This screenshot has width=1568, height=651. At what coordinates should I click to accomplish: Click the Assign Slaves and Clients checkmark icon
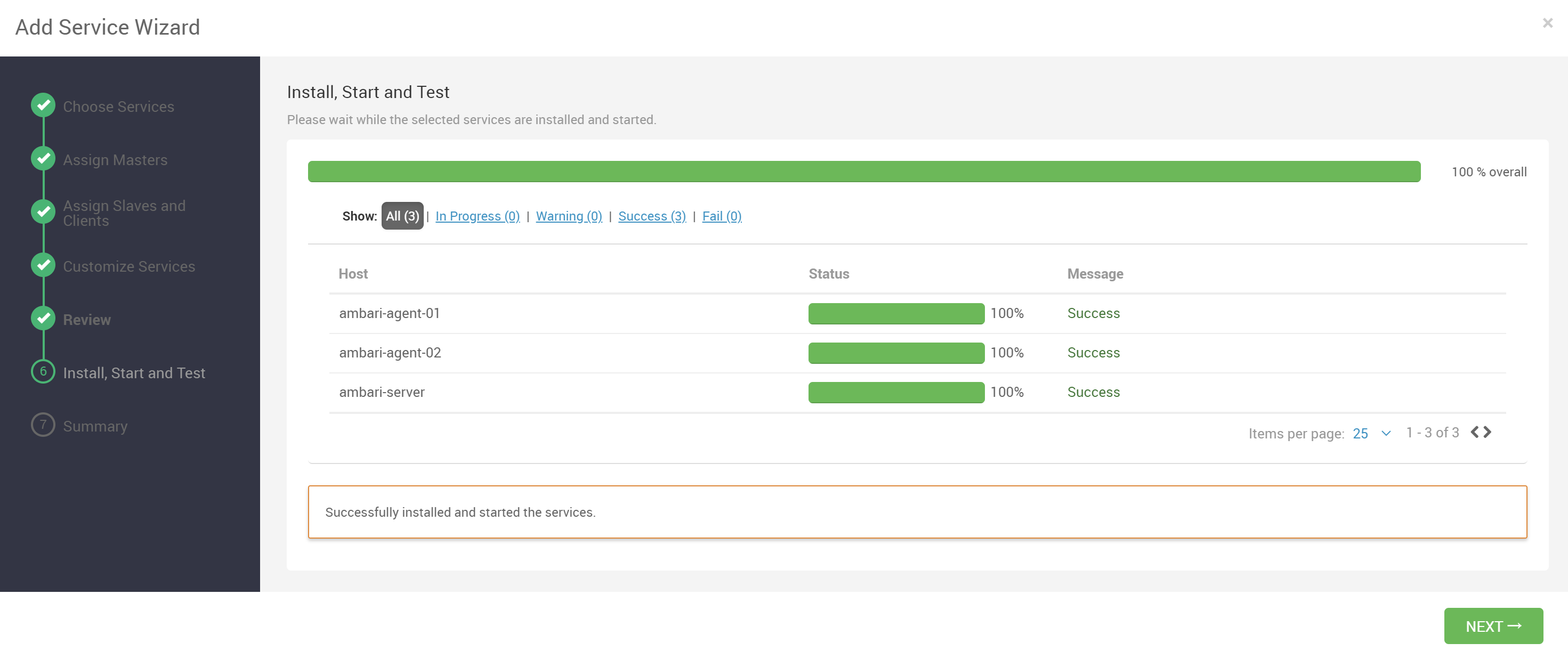click(x=43, y=211)
